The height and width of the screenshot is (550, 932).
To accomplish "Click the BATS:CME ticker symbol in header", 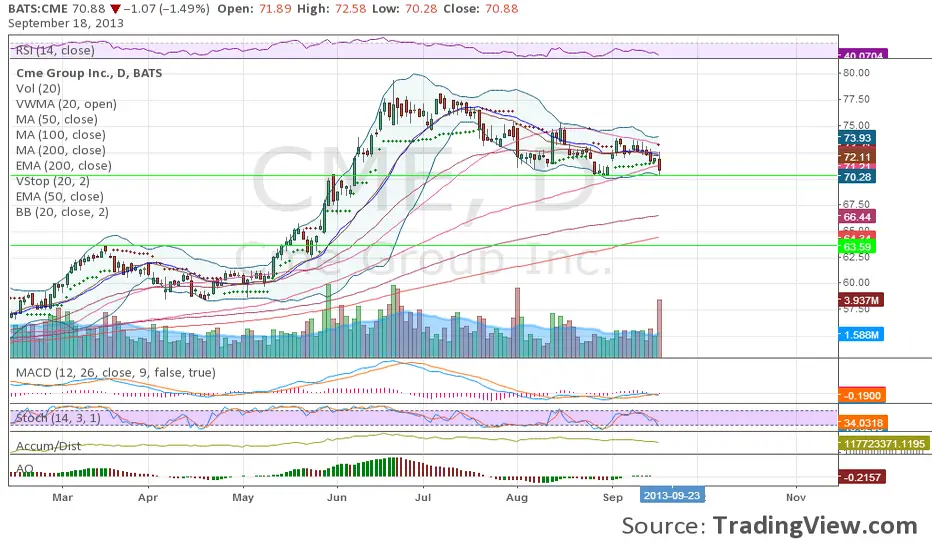I will (x=37, y=9).
